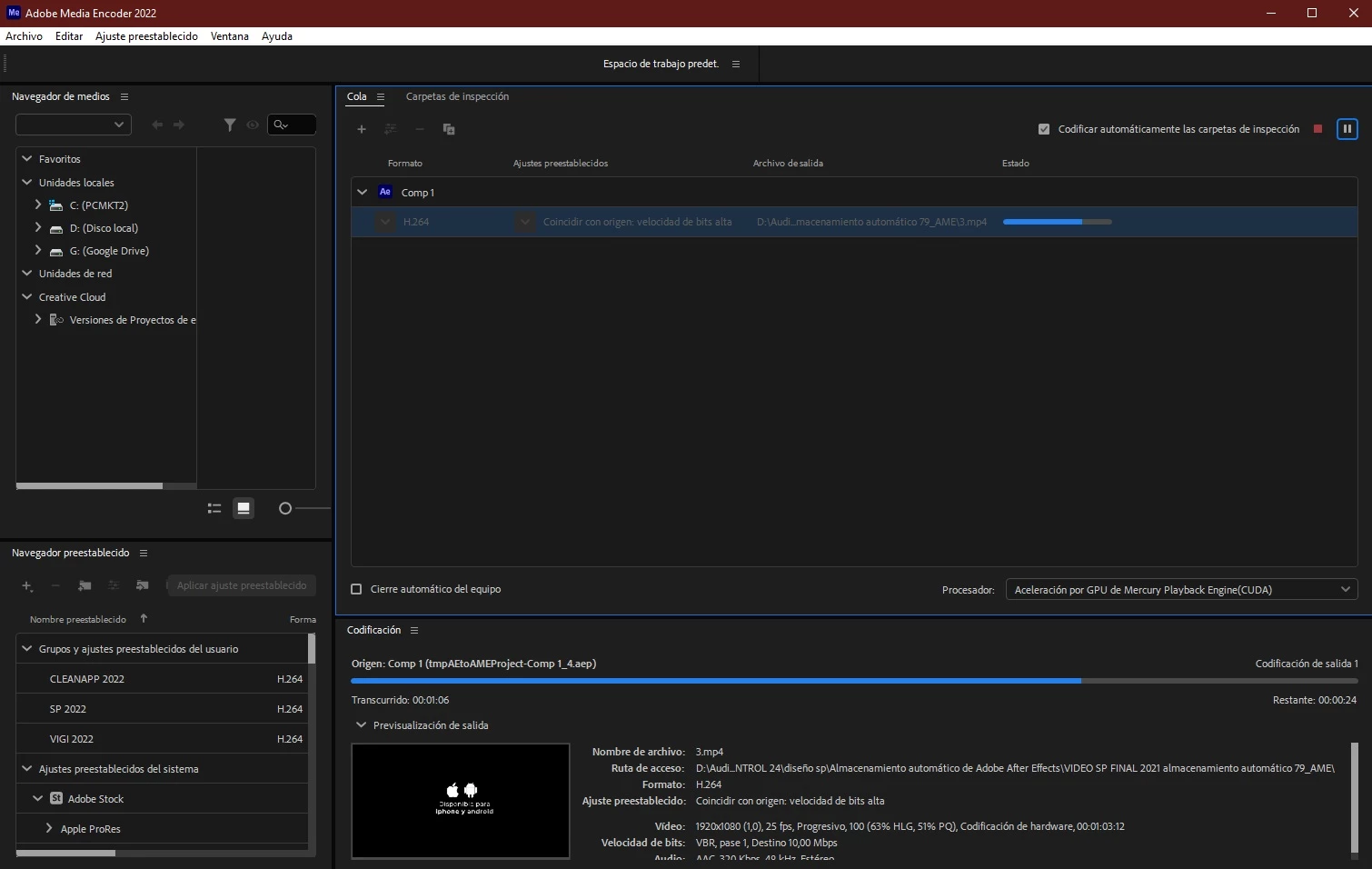Open the Procesador renderer dropdown
This screenshot has height=869, width=1372.
pyautogui.click(x=1181, y=589)
